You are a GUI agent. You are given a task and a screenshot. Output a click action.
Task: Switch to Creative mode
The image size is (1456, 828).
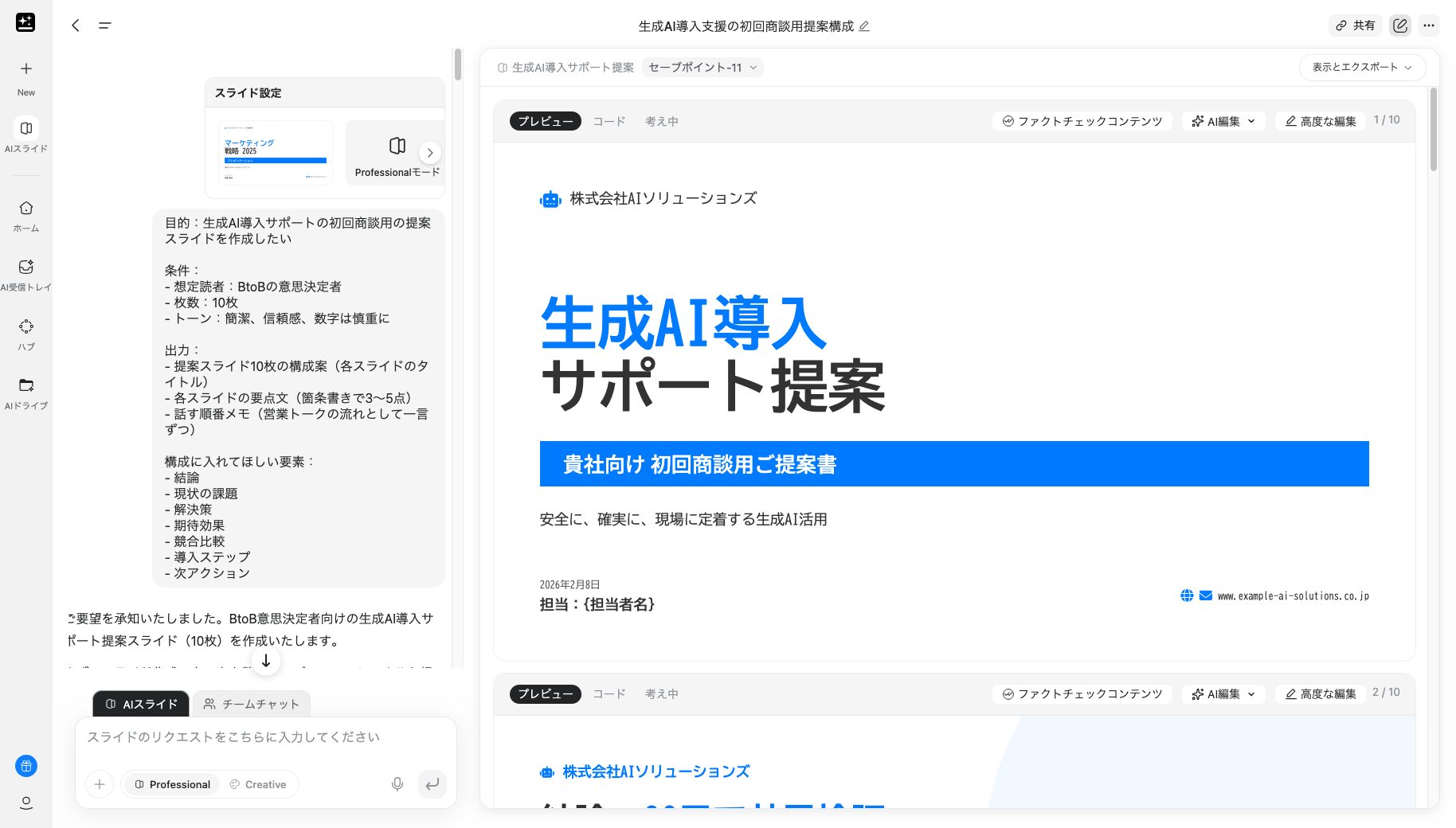click(x=259, y=784)
